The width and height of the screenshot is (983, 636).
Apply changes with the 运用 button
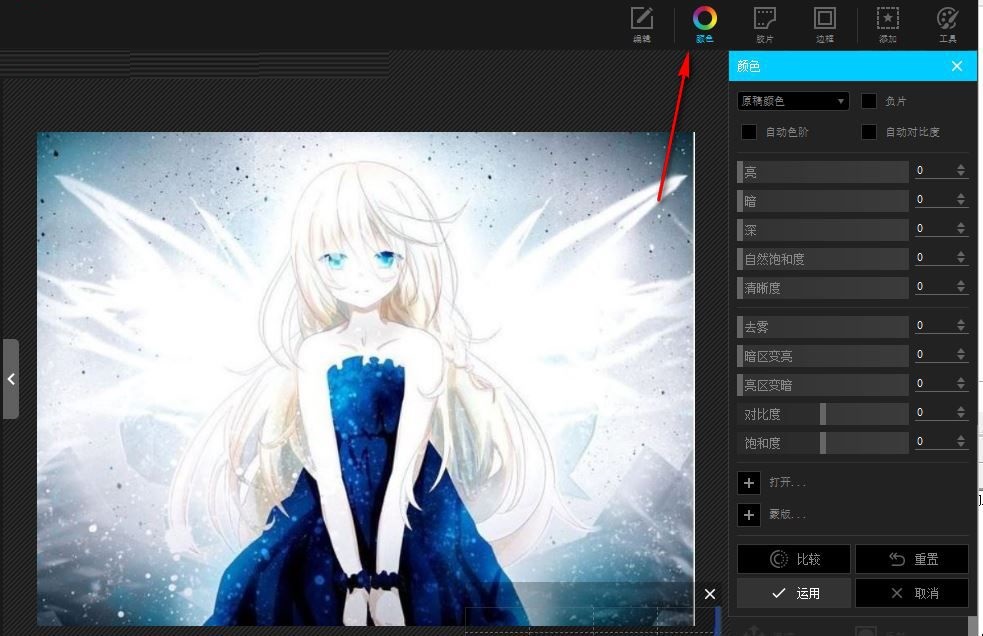pos(794,593)
